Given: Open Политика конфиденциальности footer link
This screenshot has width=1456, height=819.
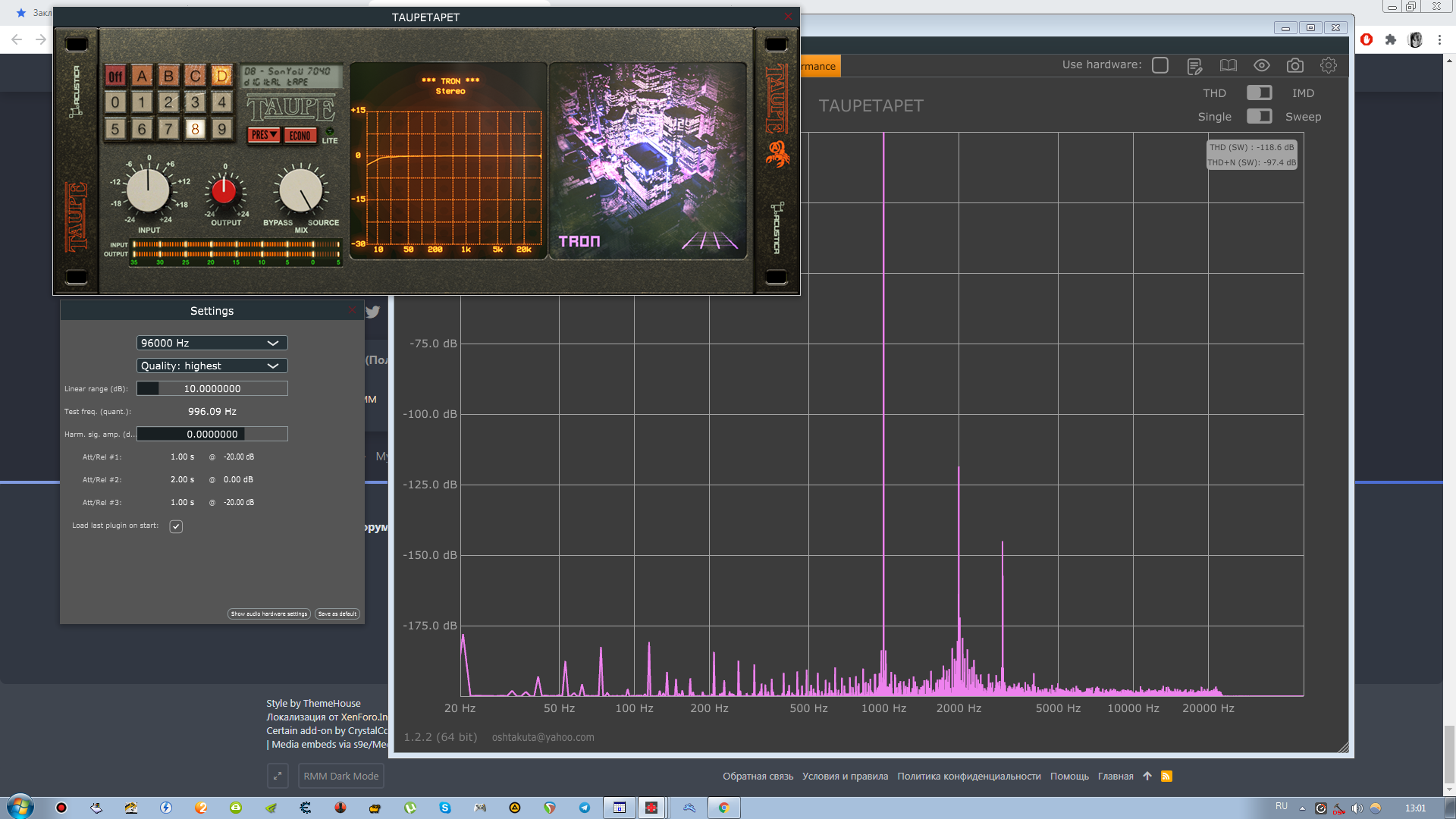Looking at the screenshot, I should [969, 776].
